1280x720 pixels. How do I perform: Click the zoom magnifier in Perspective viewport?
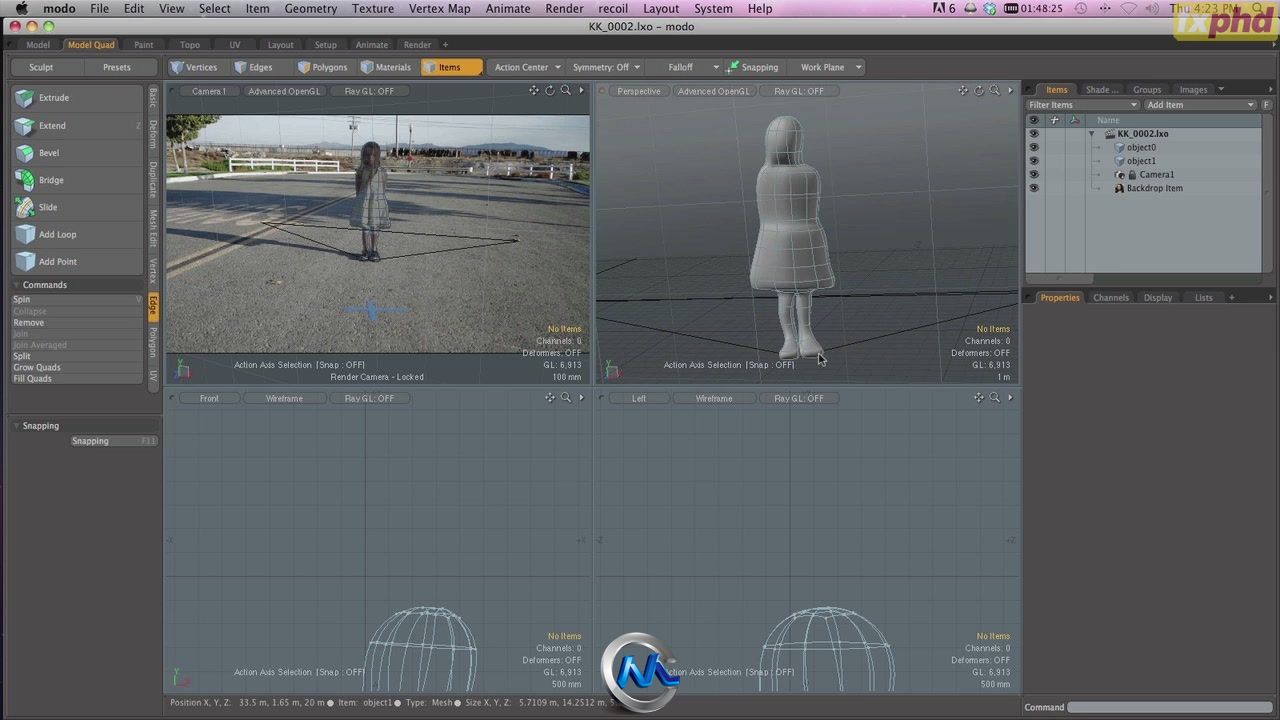pos(994,91)
